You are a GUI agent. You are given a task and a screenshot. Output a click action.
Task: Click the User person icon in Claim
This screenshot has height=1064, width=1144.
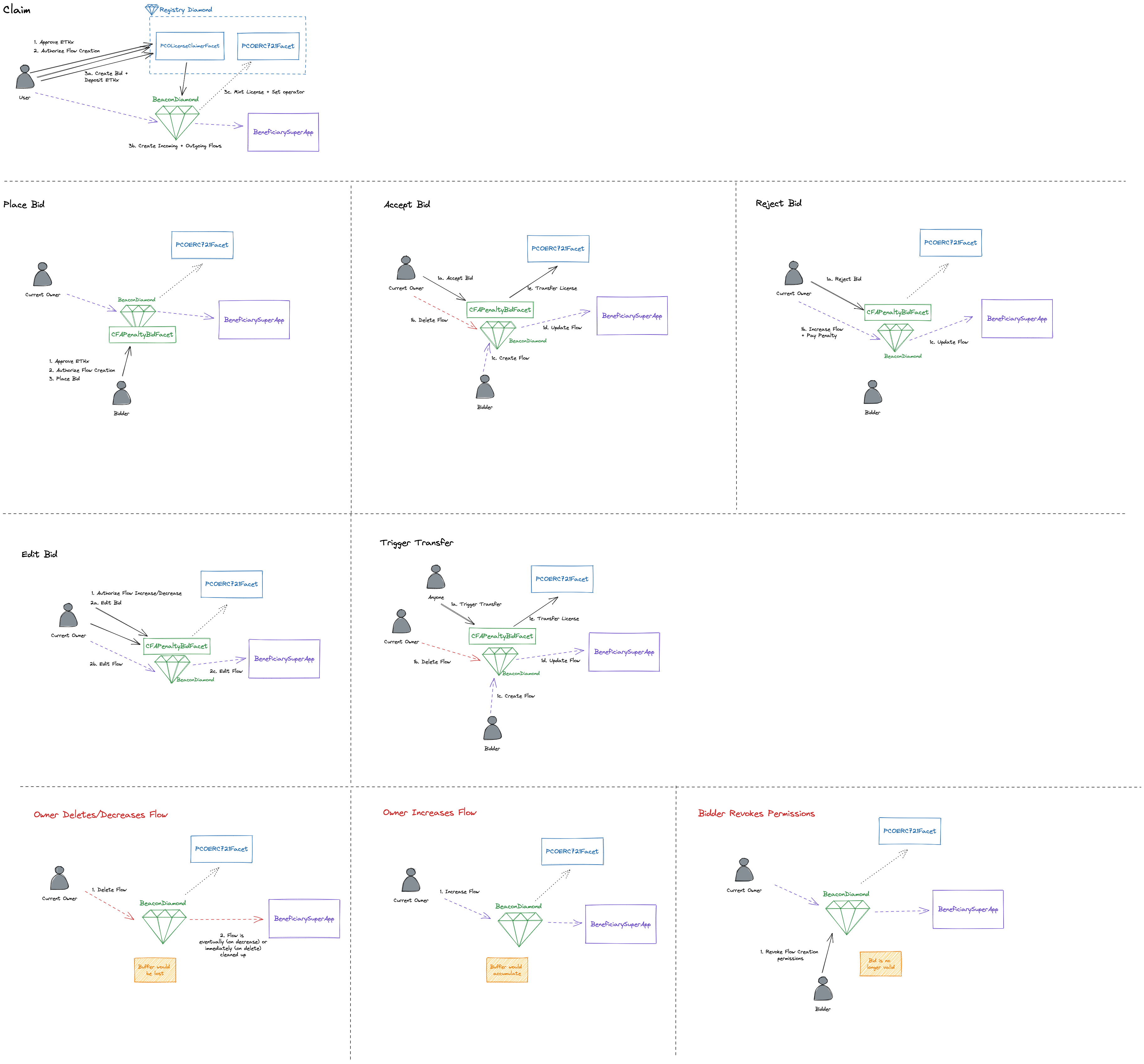[x=25, y=78]
